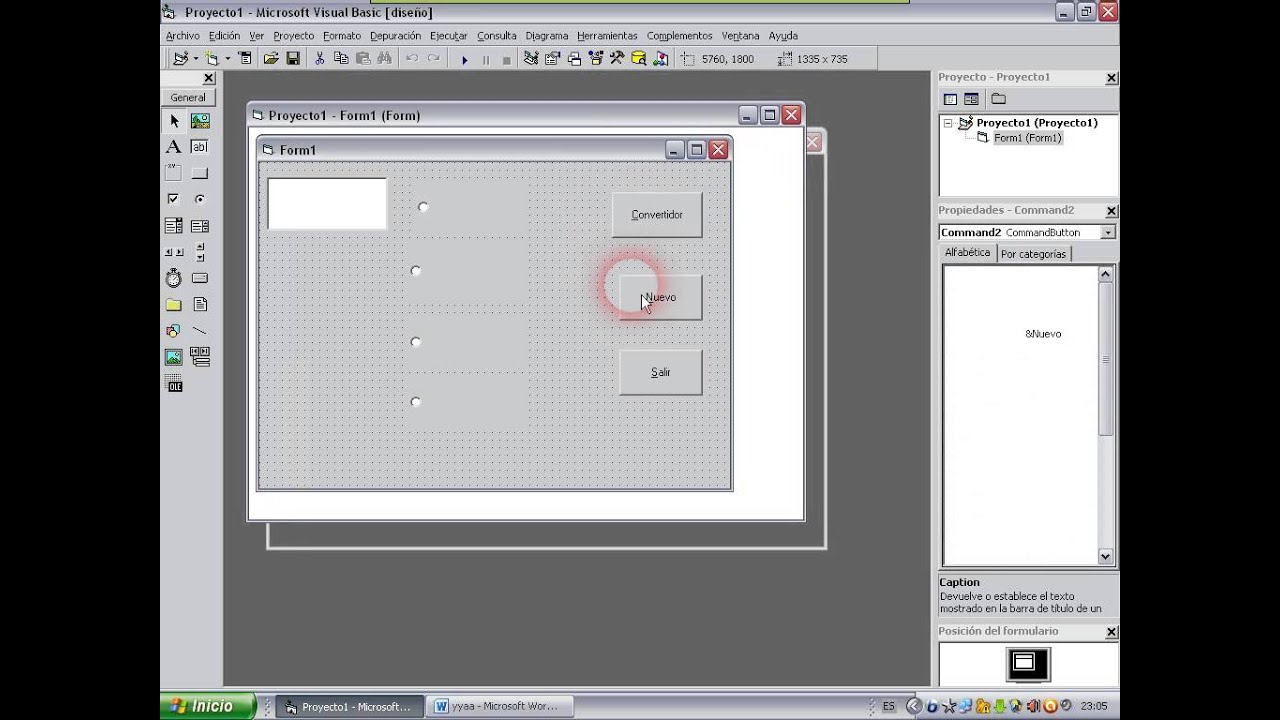1280x720 pixels.
Task: Open the Archivo menu
Action: [x=182, y=36]
